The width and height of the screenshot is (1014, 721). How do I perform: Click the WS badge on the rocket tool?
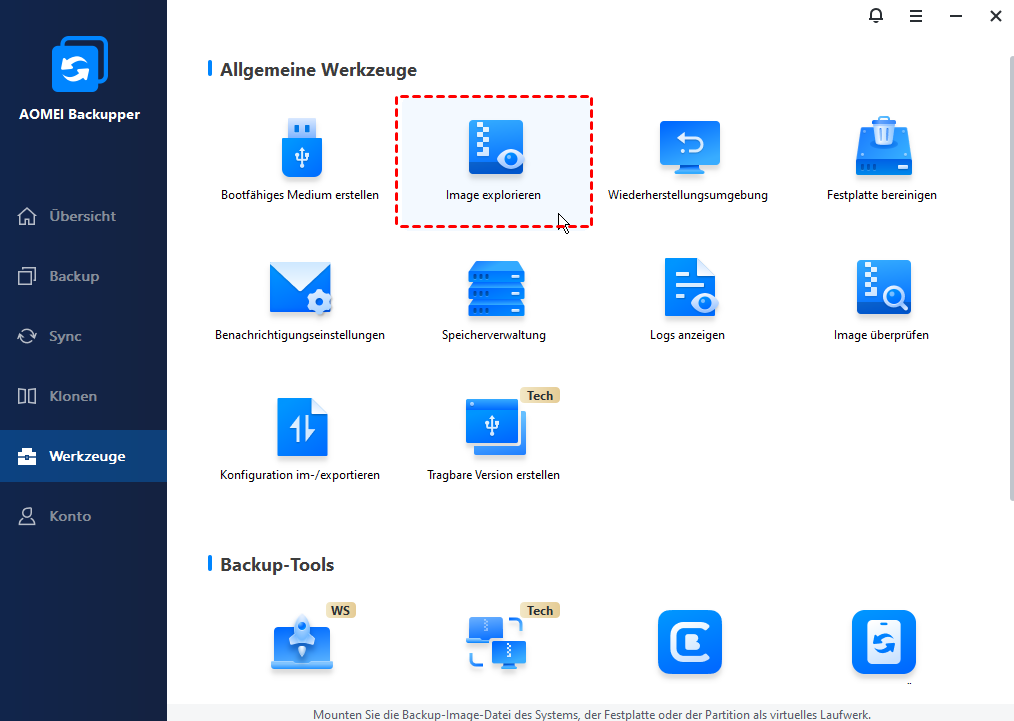[341, 610]
